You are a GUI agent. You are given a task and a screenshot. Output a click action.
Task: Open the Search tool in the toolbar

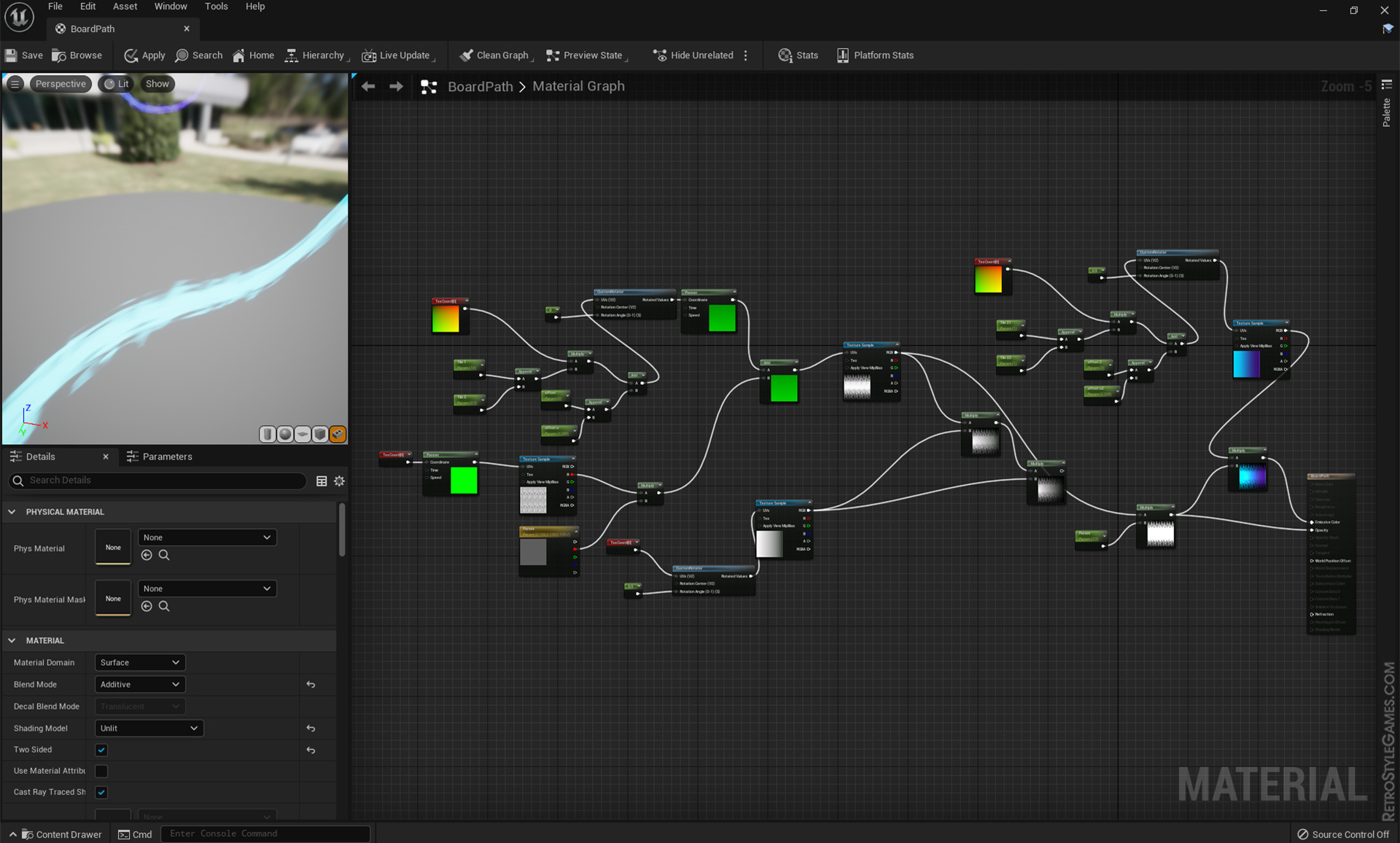pos(198,55)
